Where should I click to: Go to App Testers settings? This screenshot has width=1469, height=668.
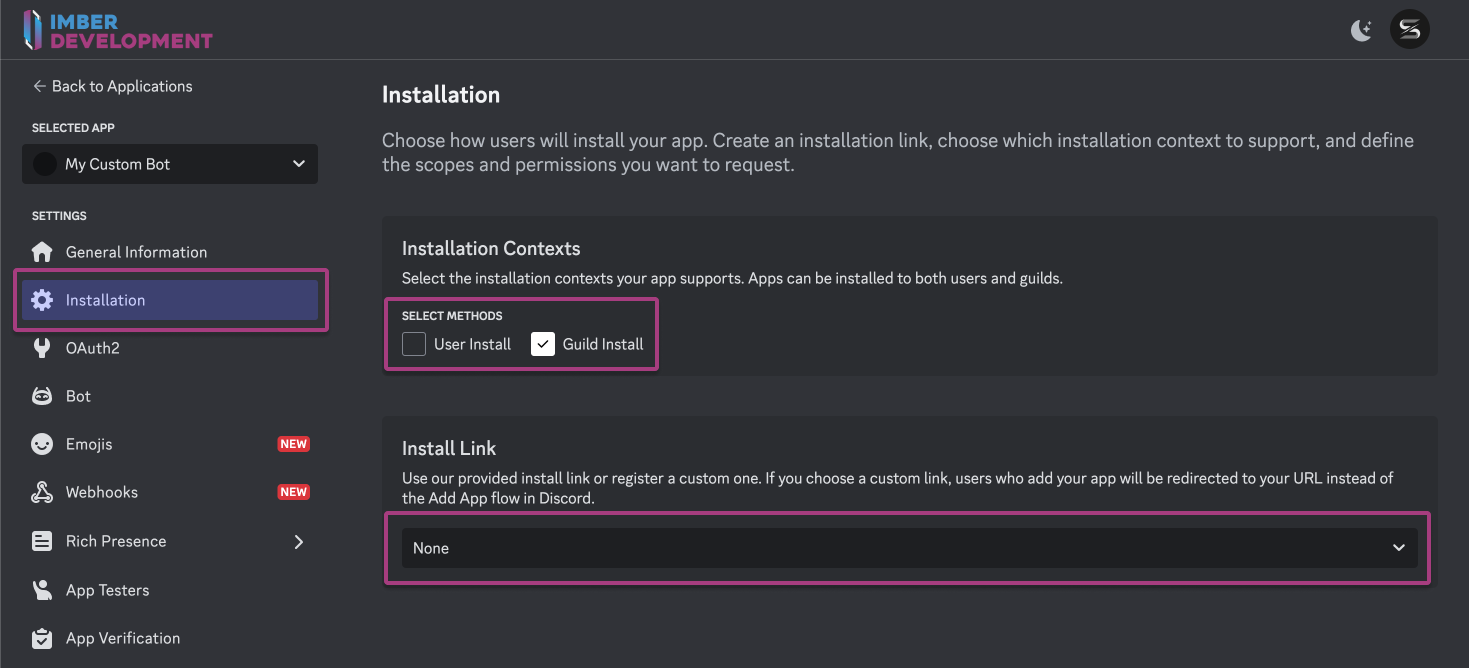click(x=107, y=590)
